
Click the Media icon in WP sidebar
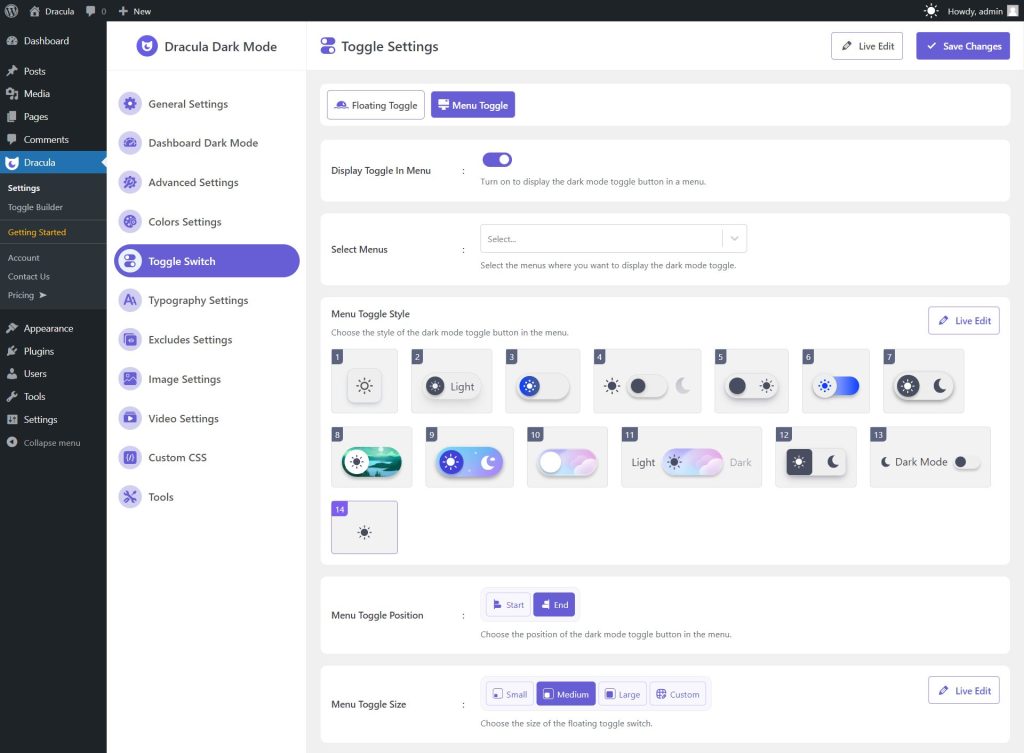[12, 93]
